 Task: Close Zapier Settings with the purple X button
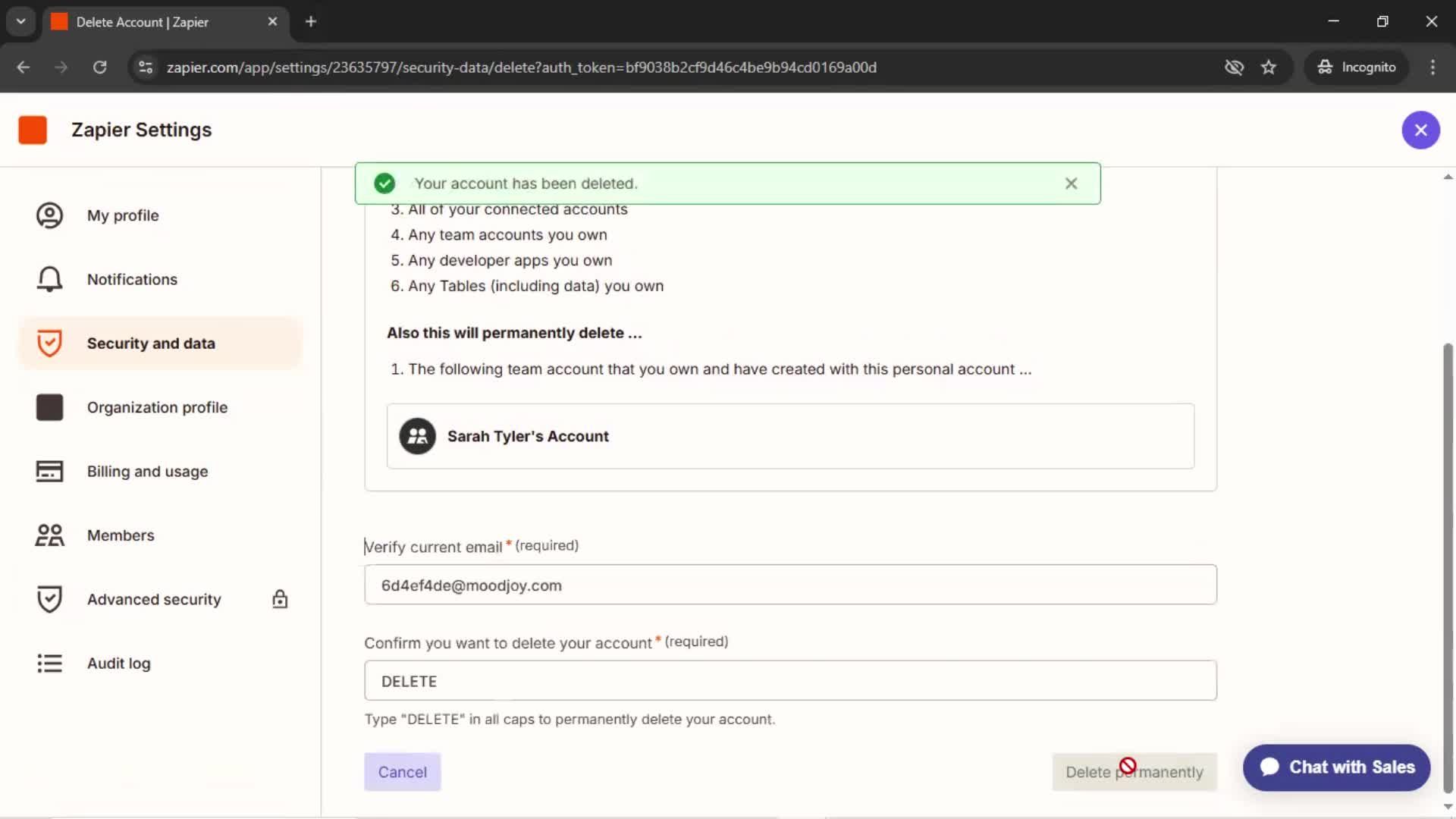[x=1420, y=130]
